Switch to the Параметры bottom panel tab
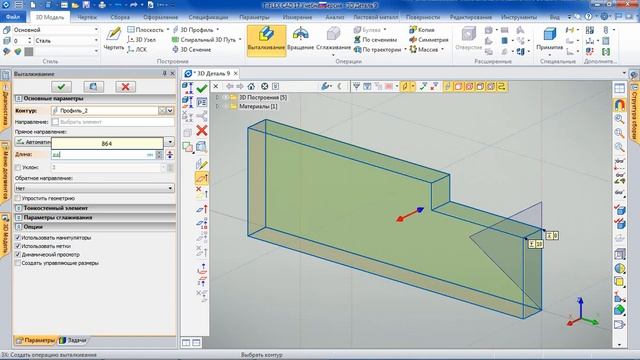The width and height of the screenshot is (640, 360). point(36,340)
